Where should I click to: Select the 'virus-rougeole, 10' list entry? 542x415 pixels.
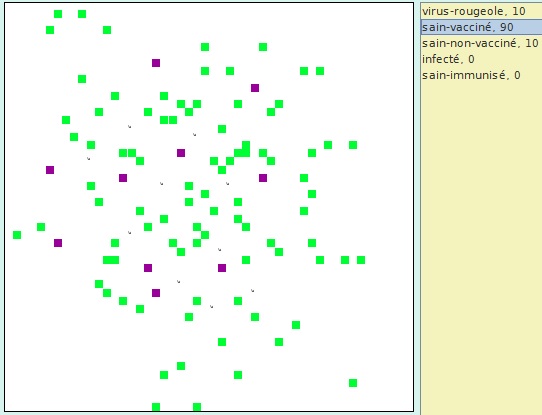(x=481, y=11)
